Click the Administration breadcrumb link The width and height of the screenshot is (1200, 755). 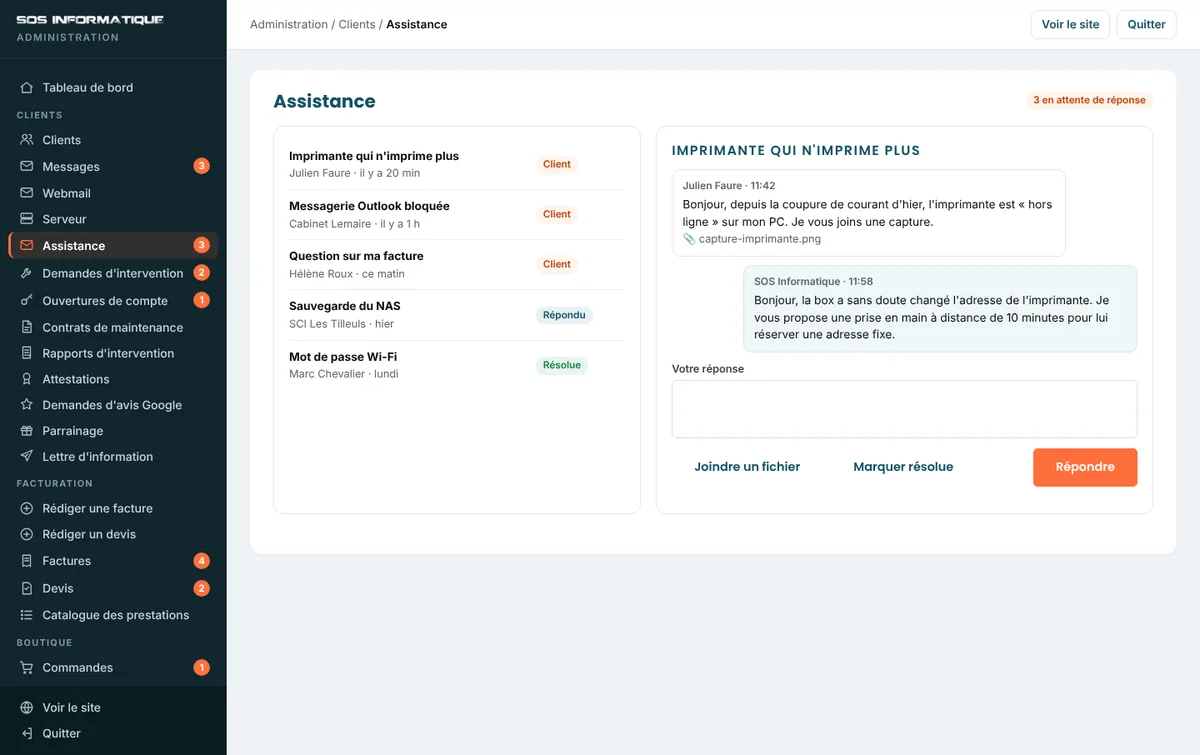[x=289, y=24]
